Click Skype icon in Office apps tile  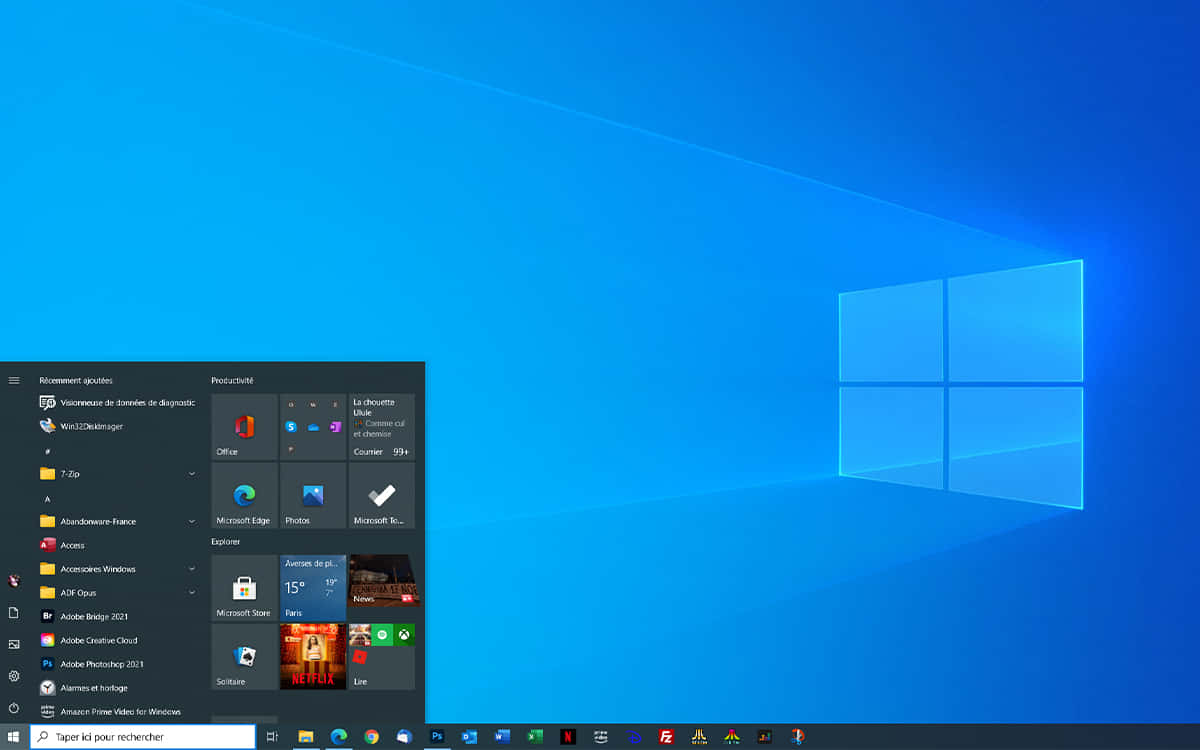coord(291,426)
